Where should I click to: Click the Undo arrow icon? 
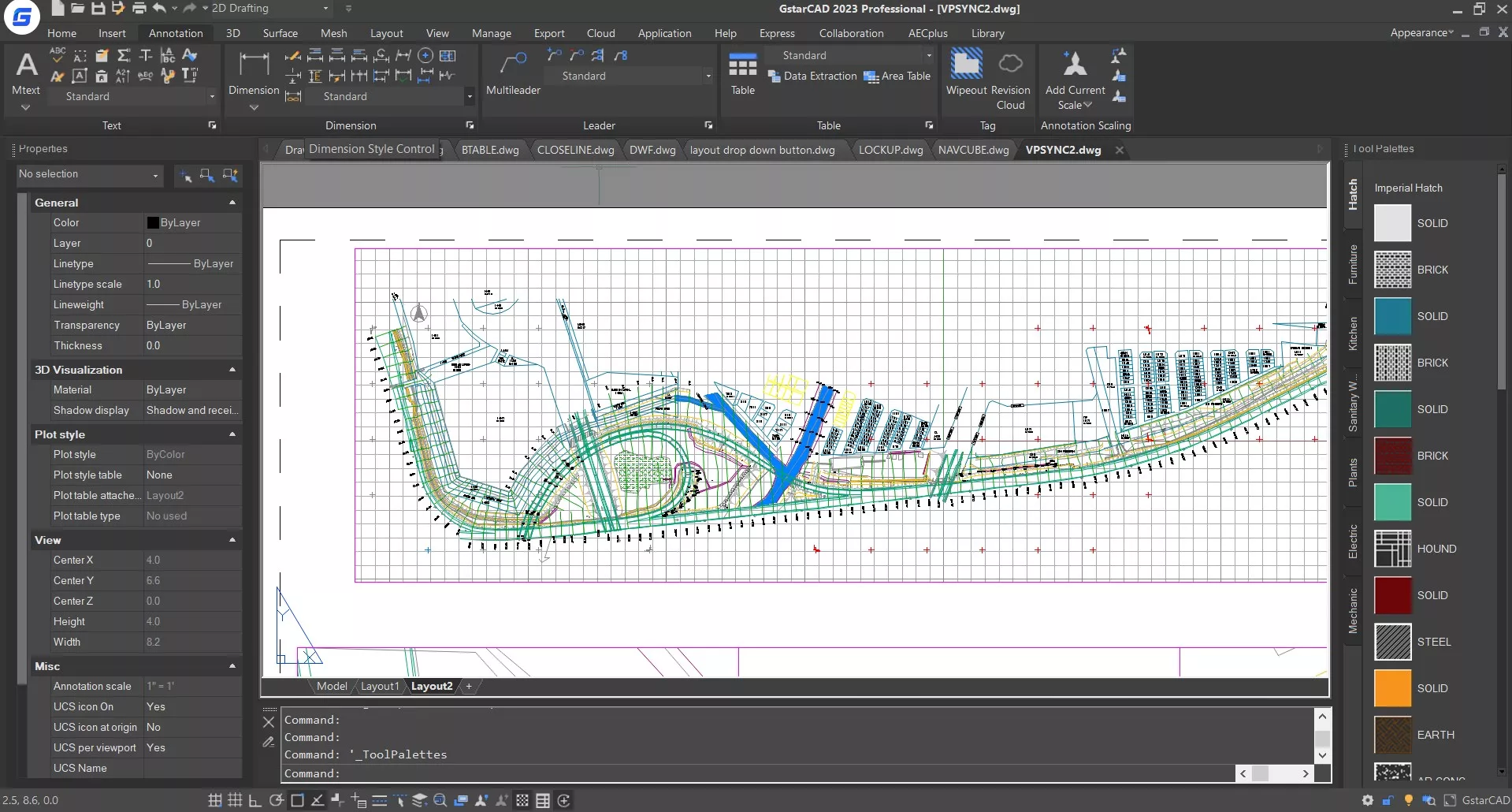(x=160, y=9)
